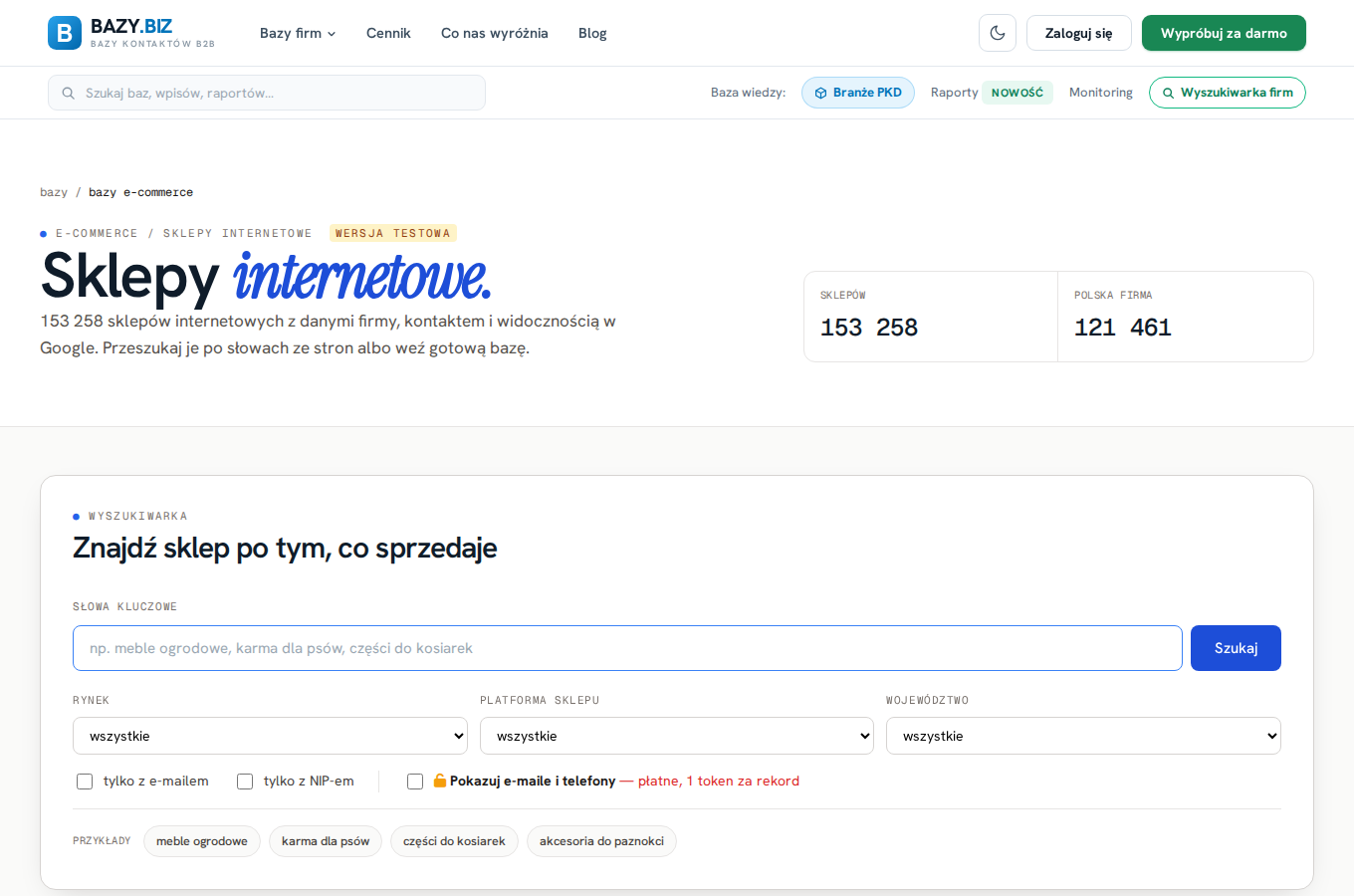Open Monitoring in the knowledge bar
Viewport: 1354px width, 896px height.
coord(1101,93)
